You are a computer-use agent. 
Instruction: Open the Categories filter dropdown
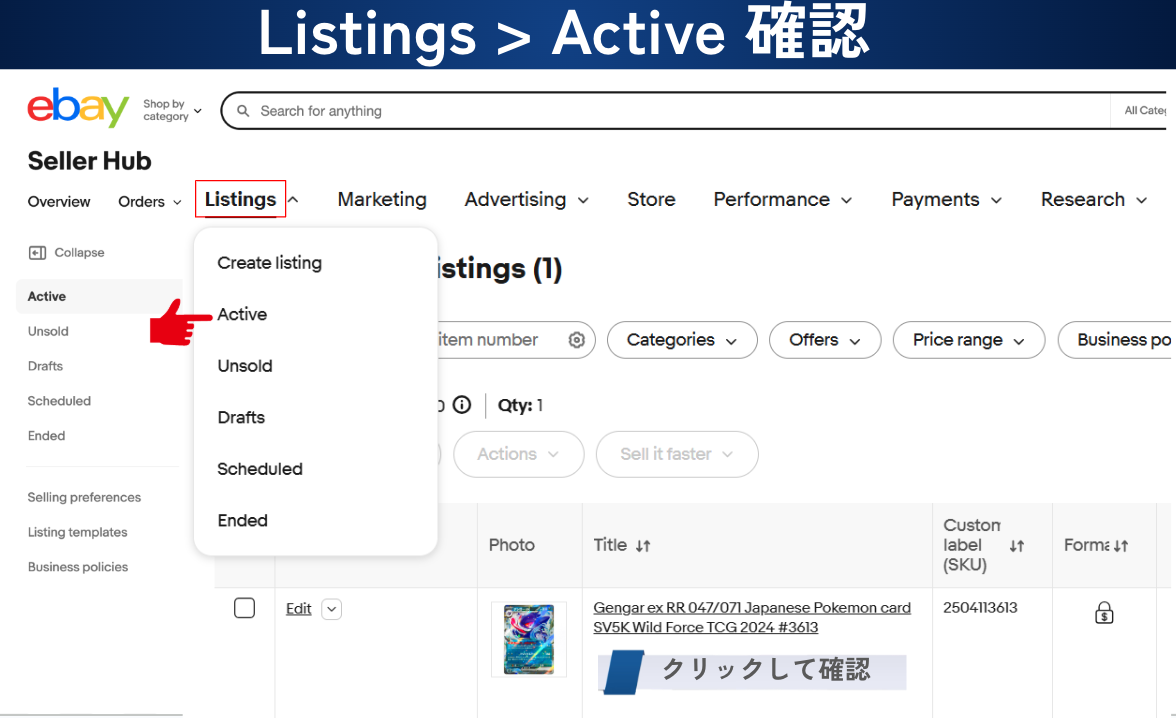coord(682,340)
